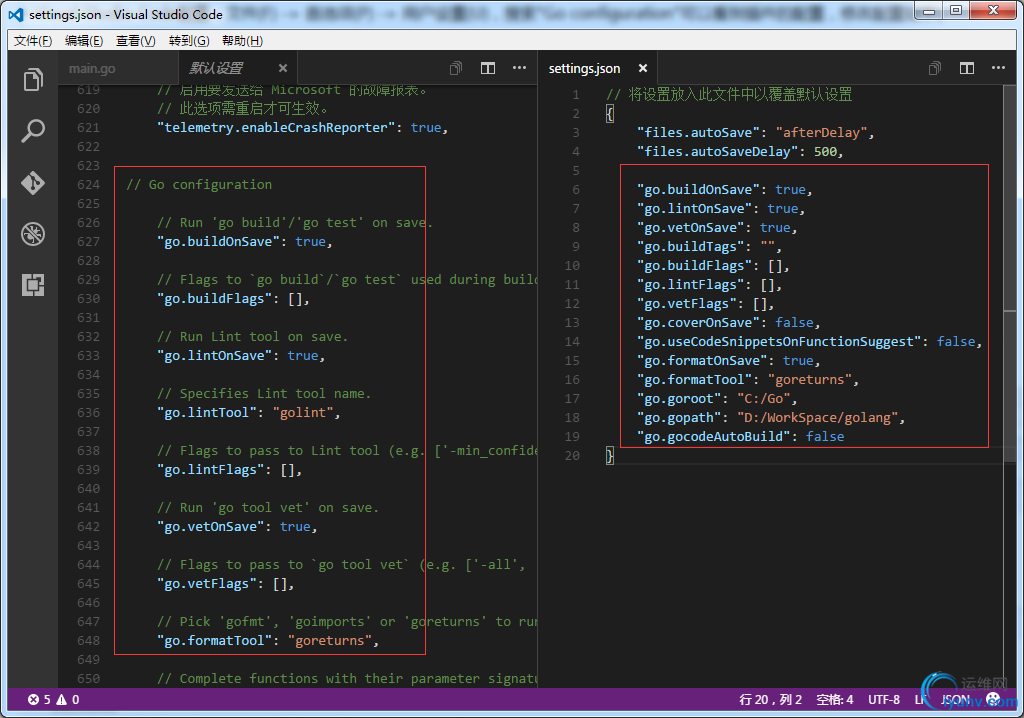Open more actions menu of settings.json group
This screenshot has width=1024, height=718.
pos(999,68)
